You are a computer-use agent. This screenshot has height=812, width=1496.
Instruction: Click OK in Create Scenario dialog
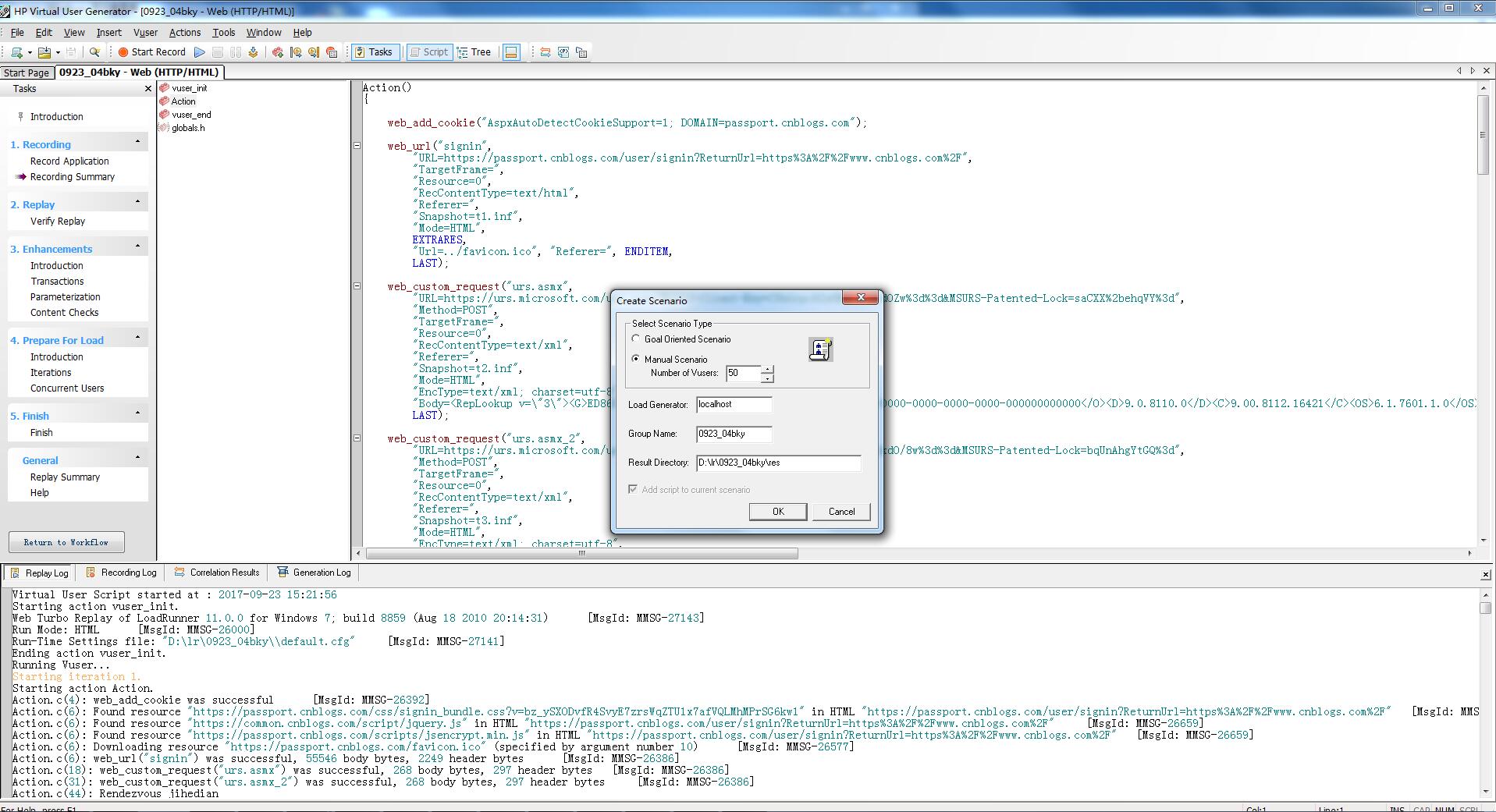[778, 512]
